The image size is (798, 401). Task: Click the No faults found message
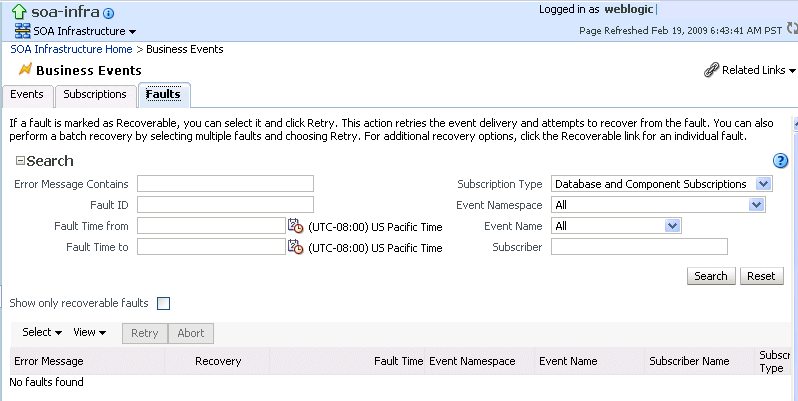click(46, 382)
